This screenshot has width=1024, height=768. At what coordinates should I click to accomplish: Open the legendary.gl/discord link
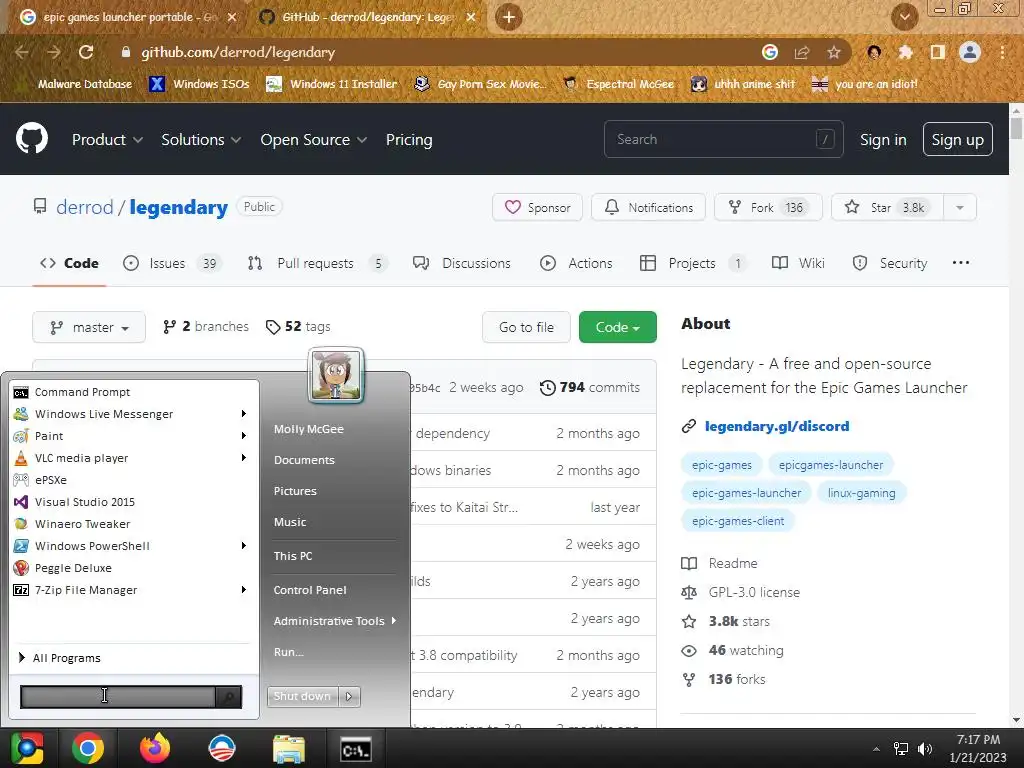point(776,426)
